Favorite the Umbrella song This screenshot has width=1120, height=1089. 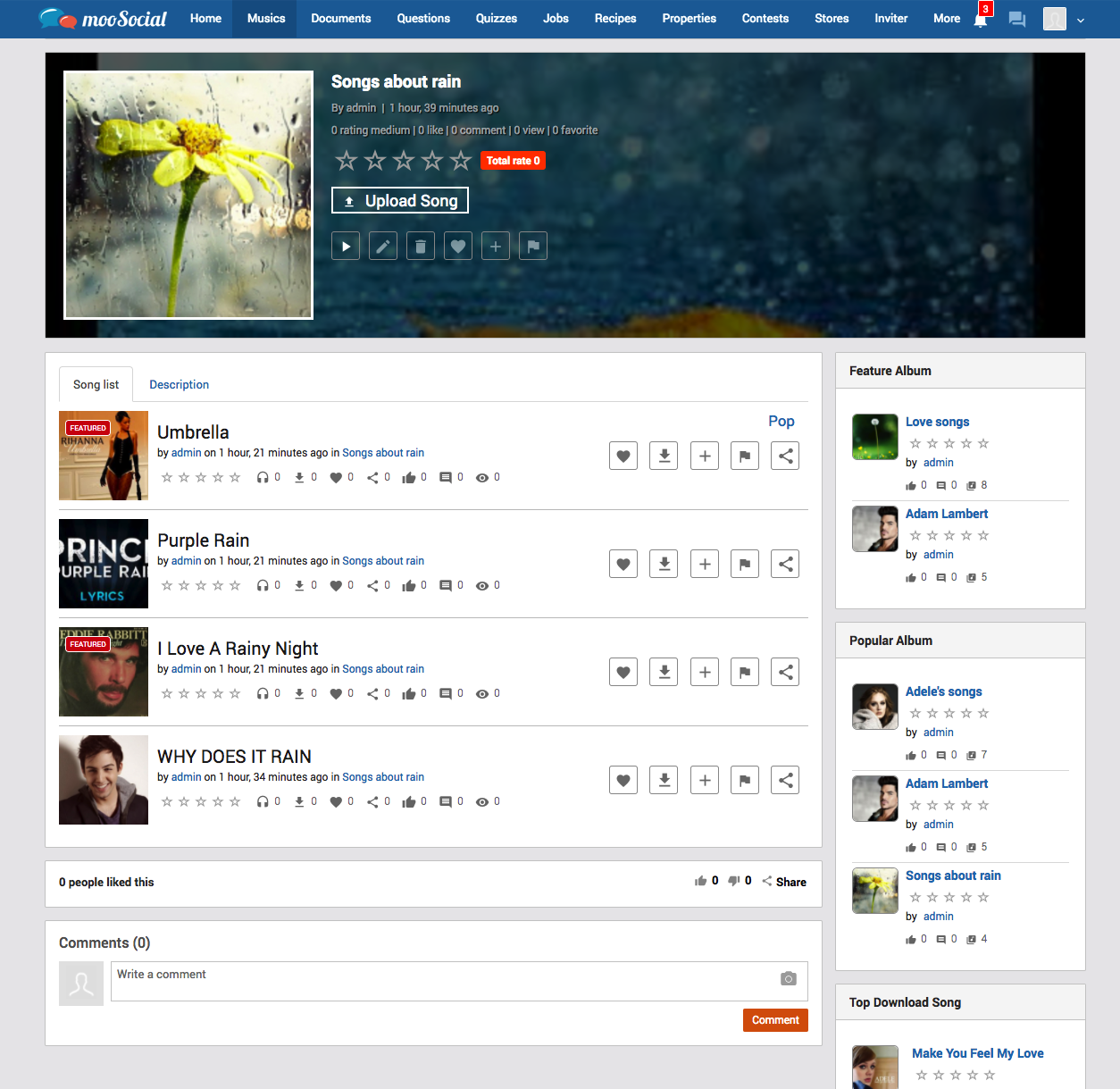623,456
